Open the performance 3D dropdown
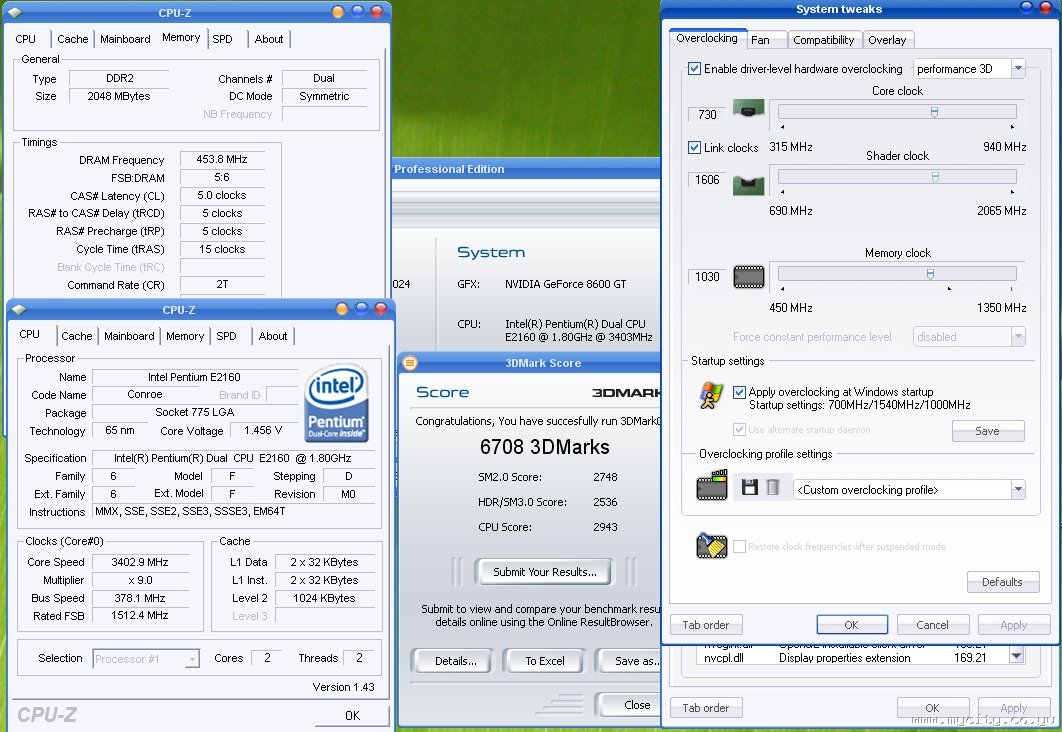The width and height of the screenshot is (1062, 732). click(969, 68)
